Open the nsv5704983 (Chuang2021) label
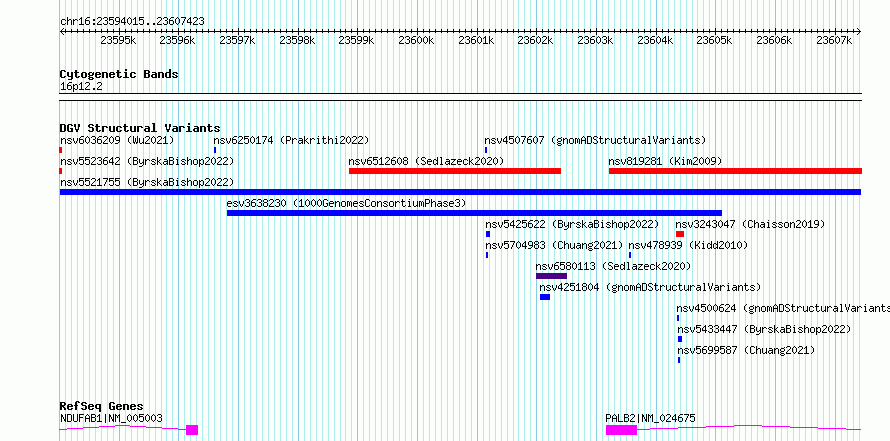 point(554,245)
